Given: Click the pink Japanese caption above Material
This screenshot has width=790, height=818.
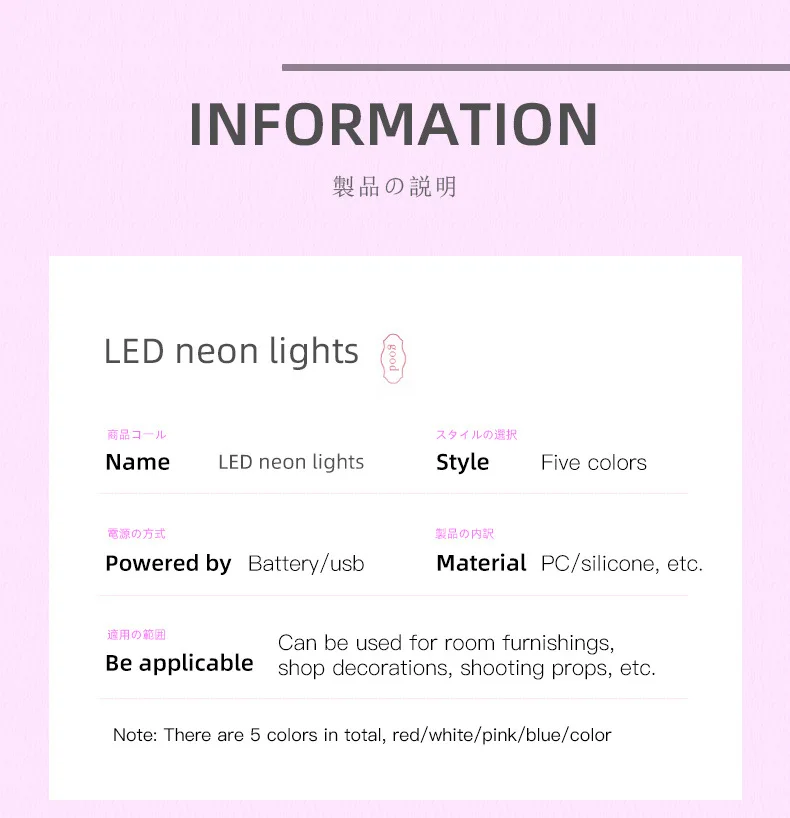Looking at the screenshot, I should pos(465,535).
